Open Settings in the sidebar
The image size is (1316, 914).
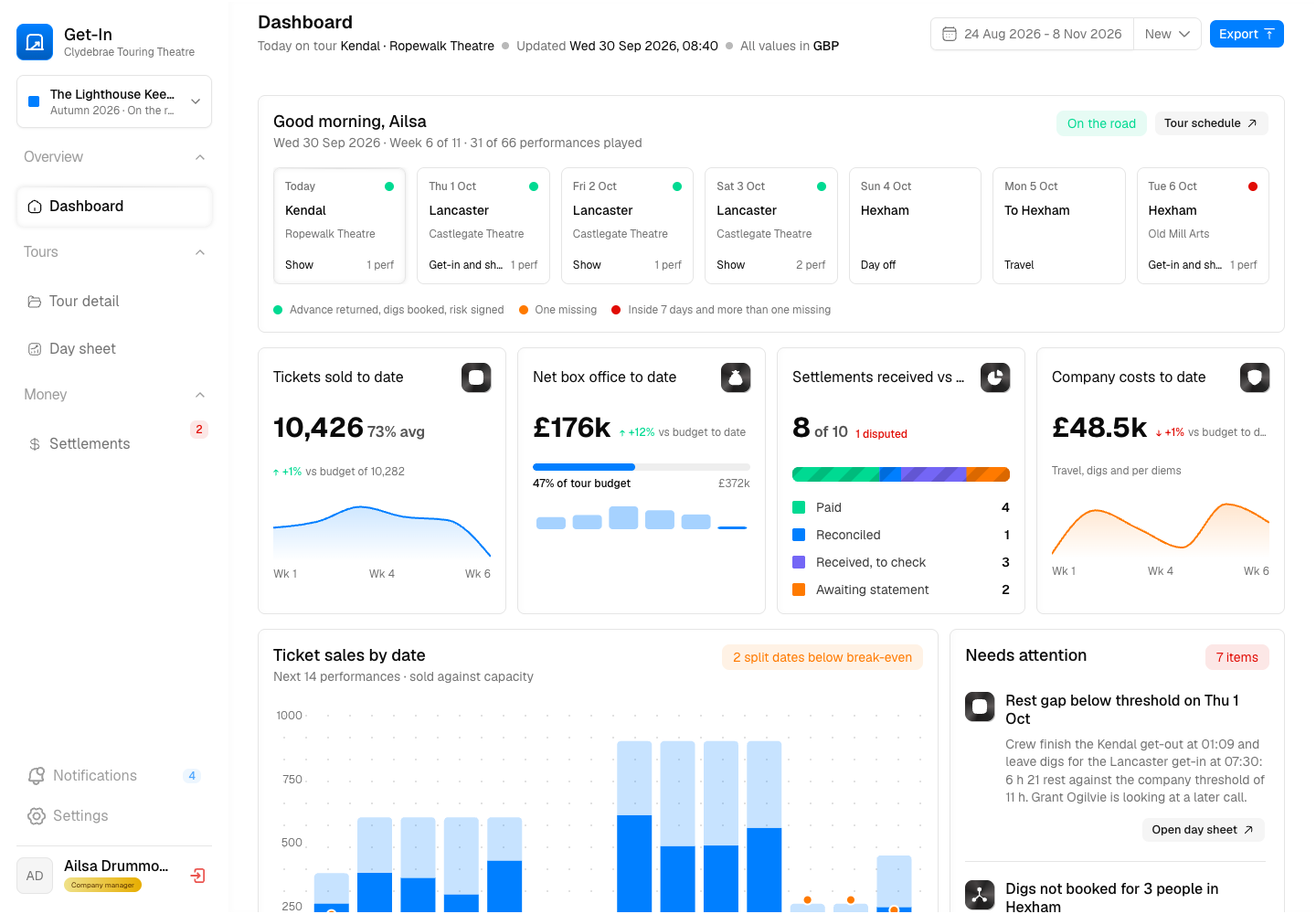pyautogui.click(x=114, y=815)
